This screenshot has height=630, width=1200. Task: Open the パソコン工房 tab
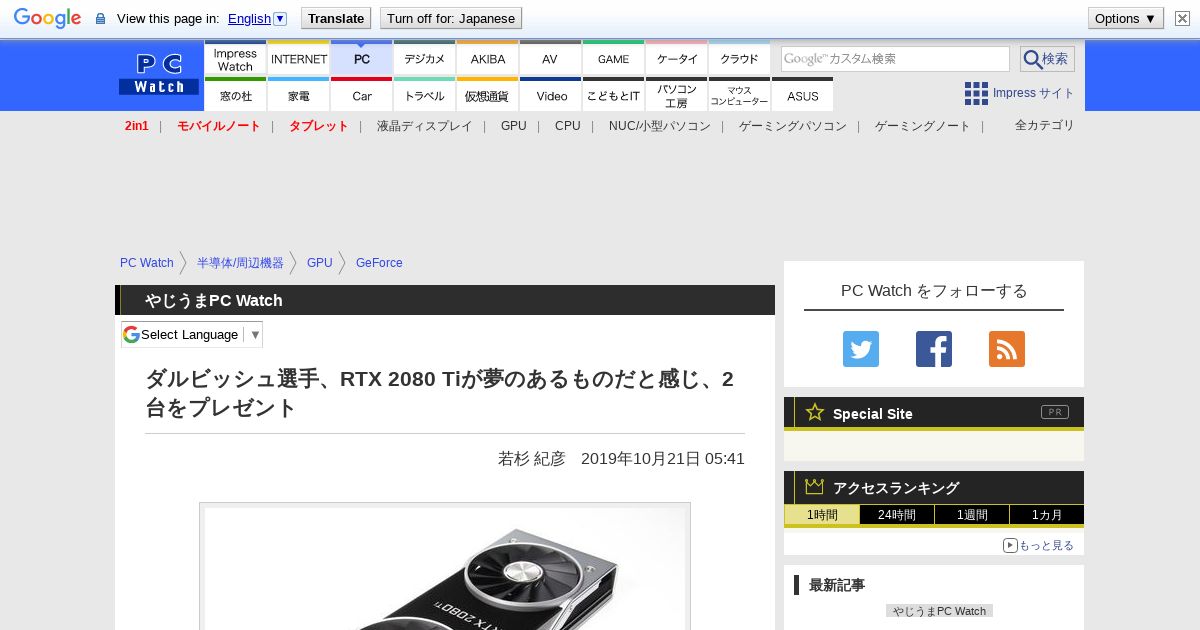pyautogui.click(x=676, y=94)
